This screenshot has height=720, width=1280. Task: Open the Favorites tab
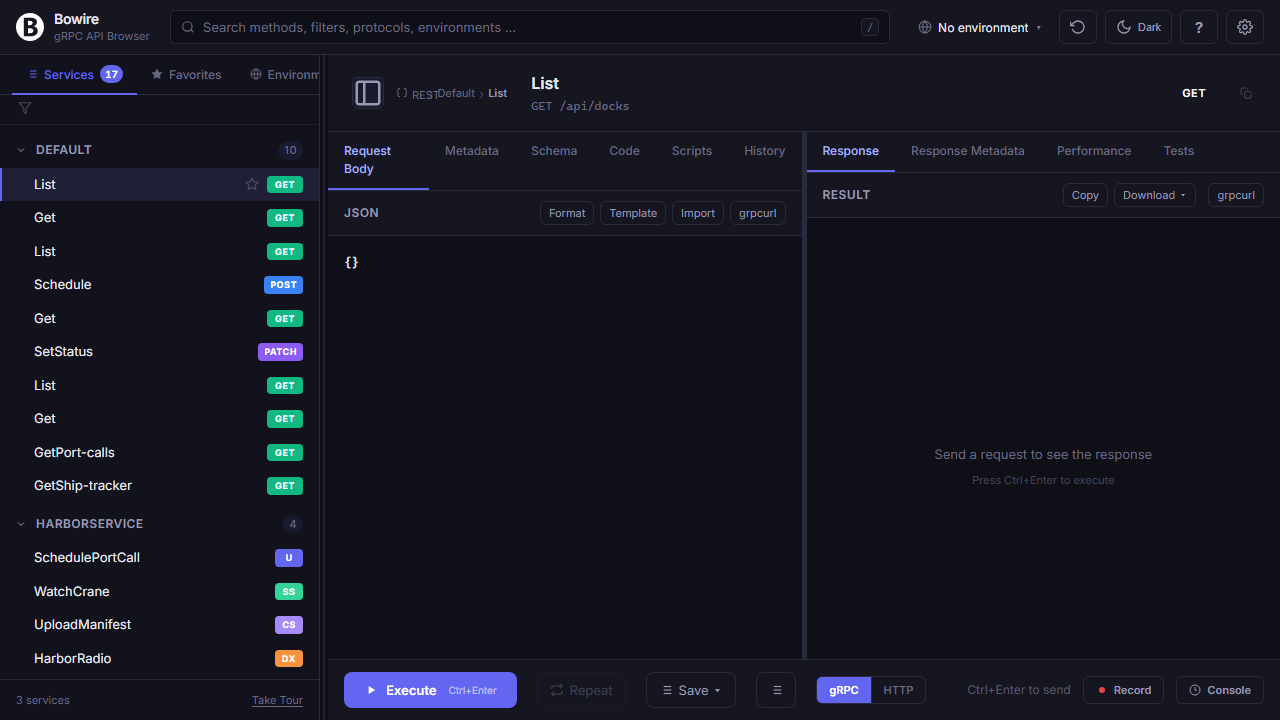pyautogui.click(x=186, y=74)
